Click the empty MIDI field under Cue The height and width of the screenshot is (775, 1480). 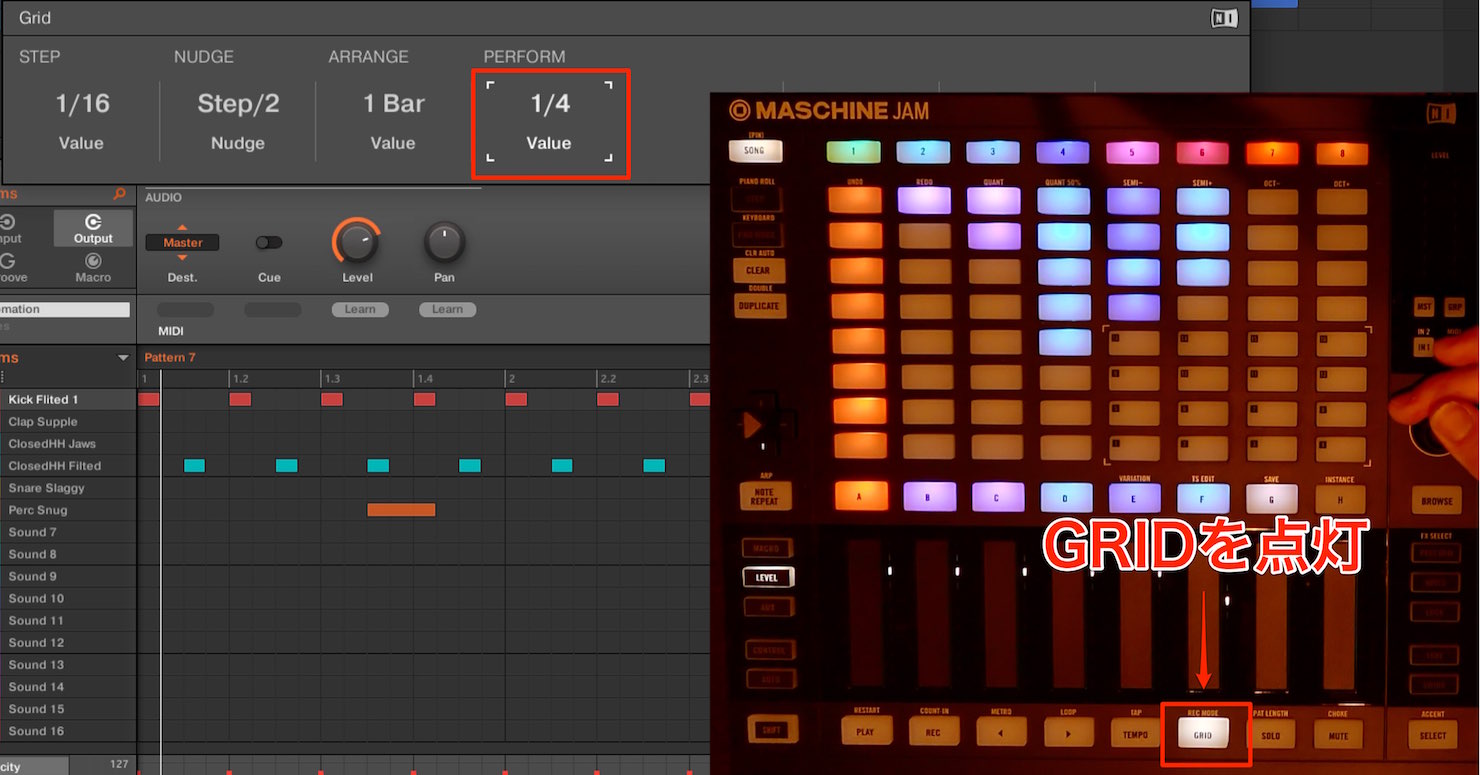pos(272,310)
